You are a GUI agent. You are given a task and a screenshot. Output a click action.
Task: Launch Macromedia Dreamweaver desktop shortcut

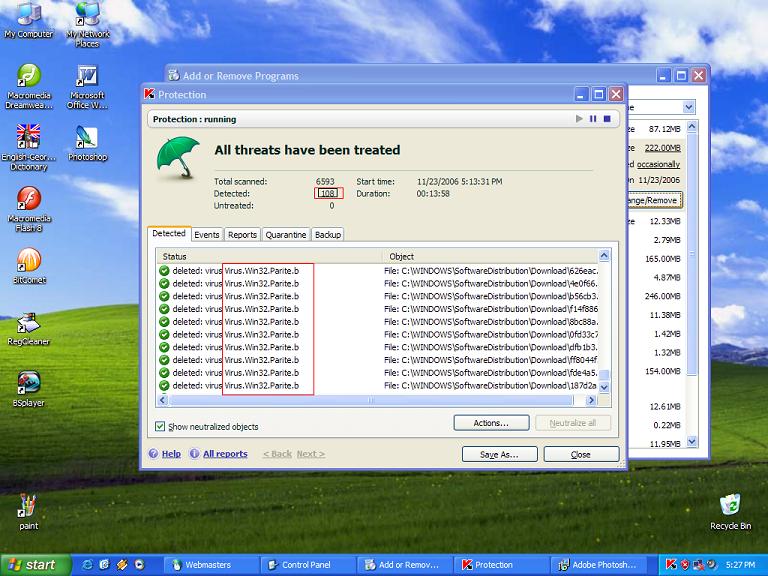[28, 86]
